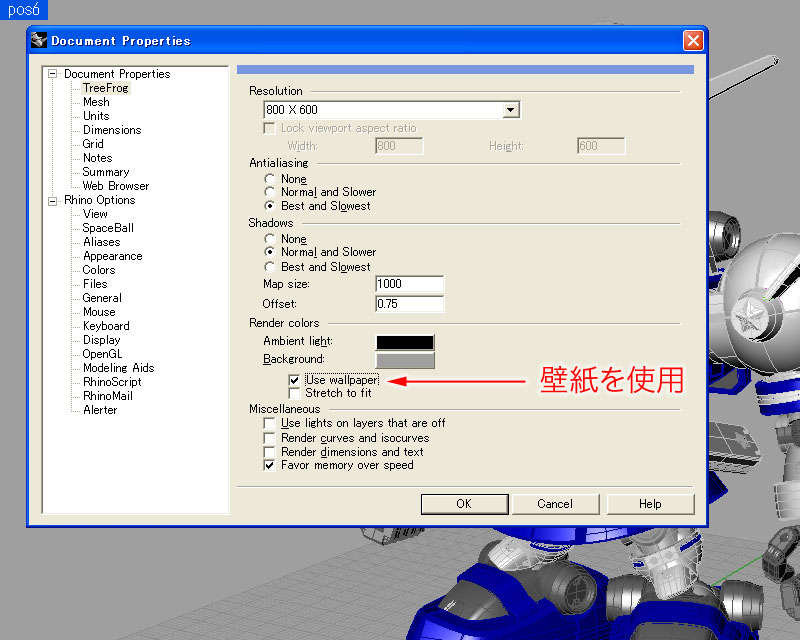Set Shadows to None
This screenshot has height=640, width=800.
(269, 239)
